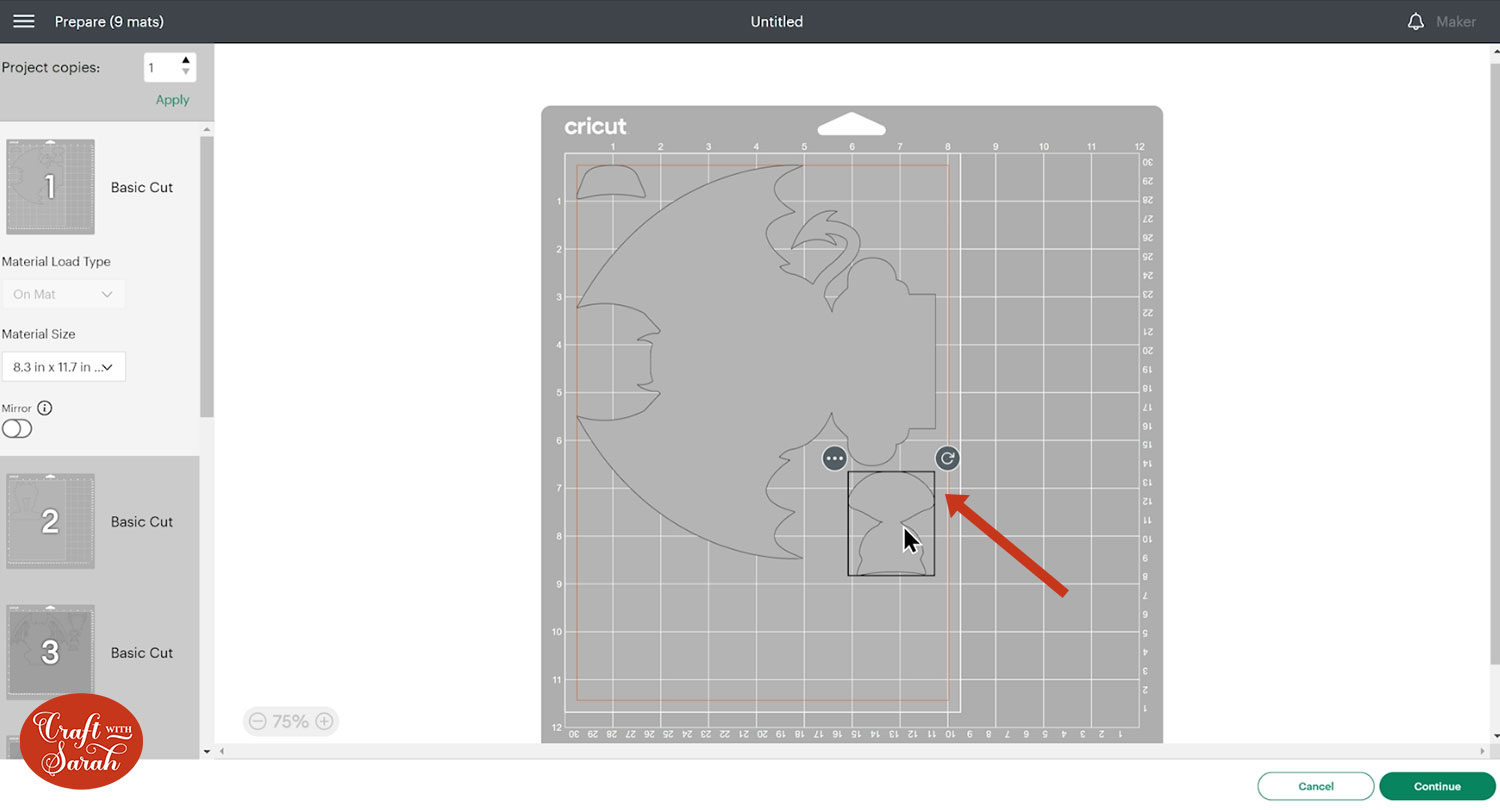
Task: Select mat 3 thumbnail
Action: pyautogui.click(x=50, y=652)
